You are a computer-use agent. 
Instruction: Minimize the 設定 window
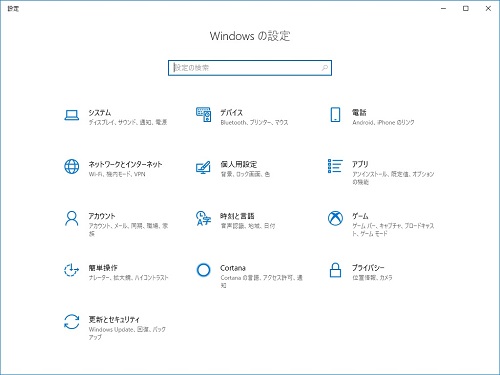(x=443, y=9)
